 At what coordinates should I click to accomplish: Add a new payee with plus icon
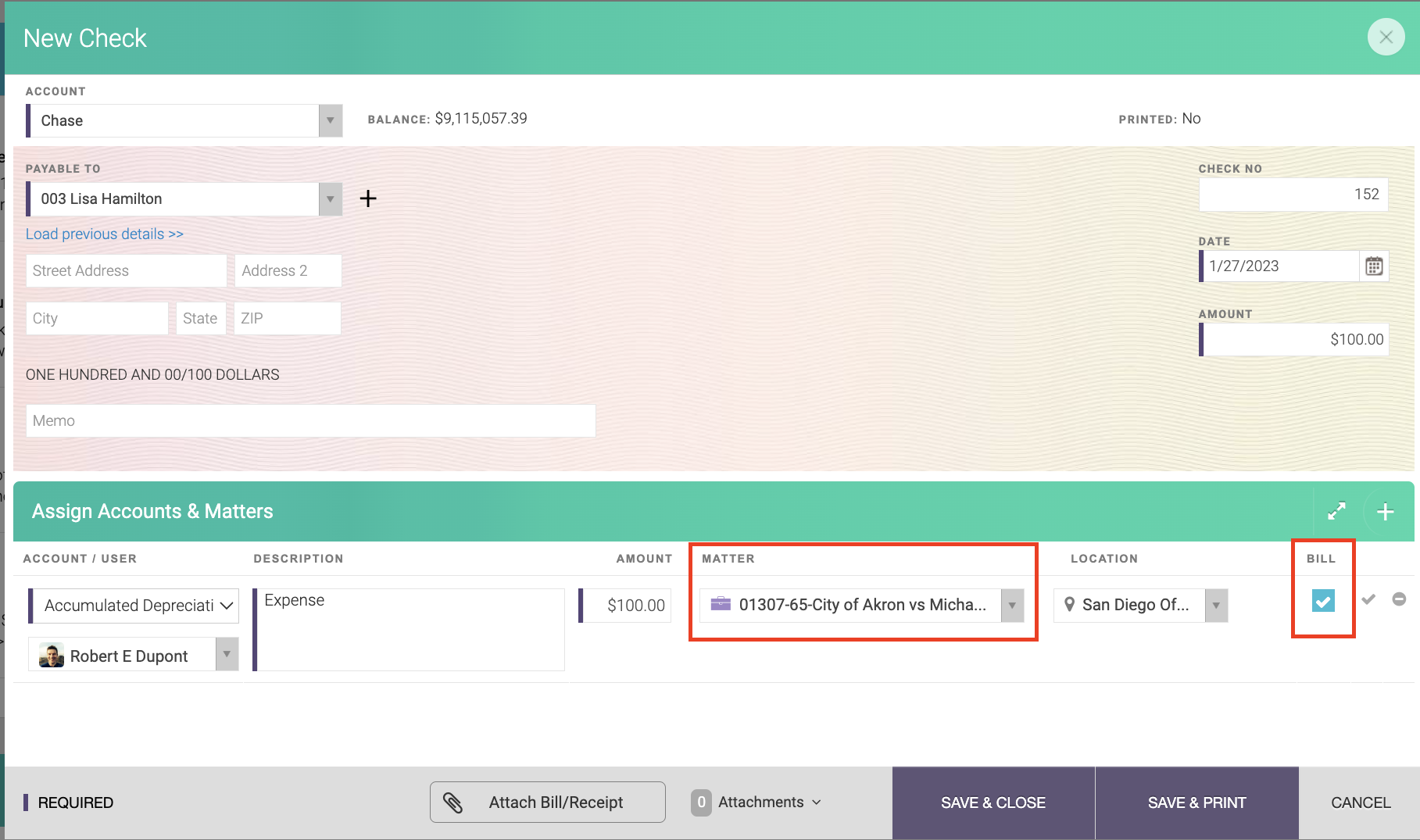pyautogui.click(x=368, y=198)
